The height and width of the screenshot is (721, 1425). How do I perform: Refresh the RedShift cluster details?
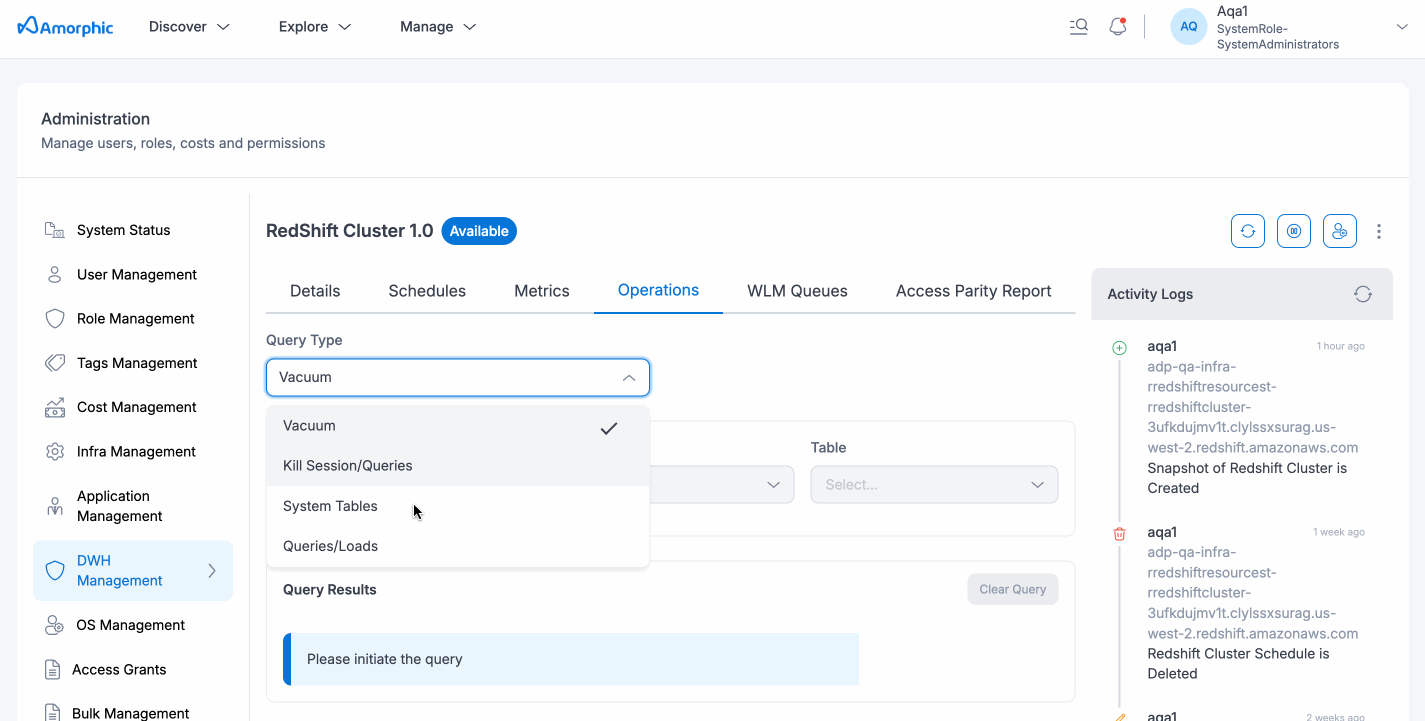(x=1248, y=231)
